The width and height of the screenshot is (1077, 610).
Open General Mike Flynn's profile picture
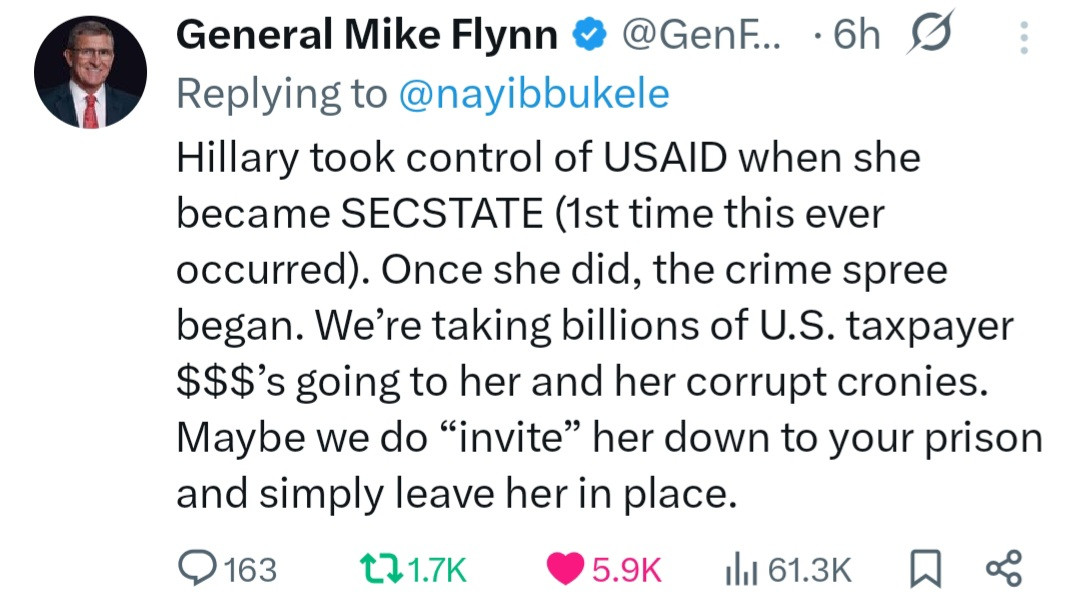[x=90, y=72]
